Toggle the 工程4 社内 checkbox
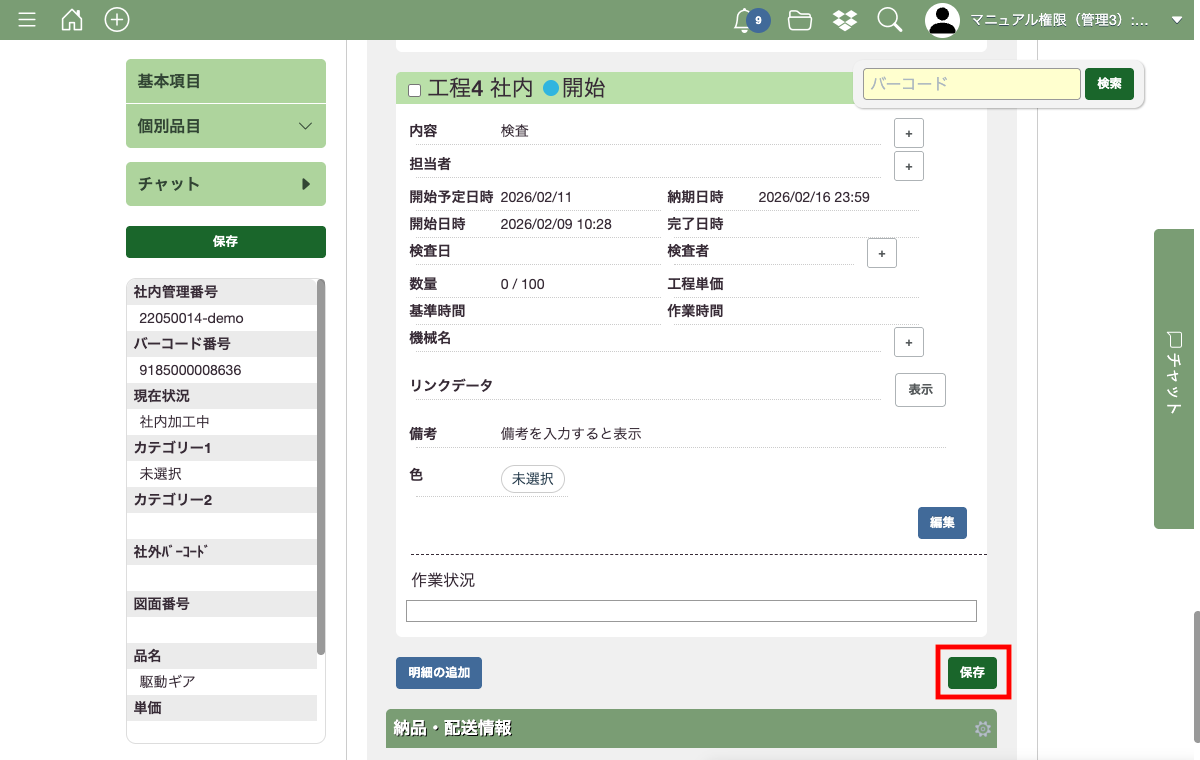Viewport: 1200px width, 760px height. click(415, 90)
